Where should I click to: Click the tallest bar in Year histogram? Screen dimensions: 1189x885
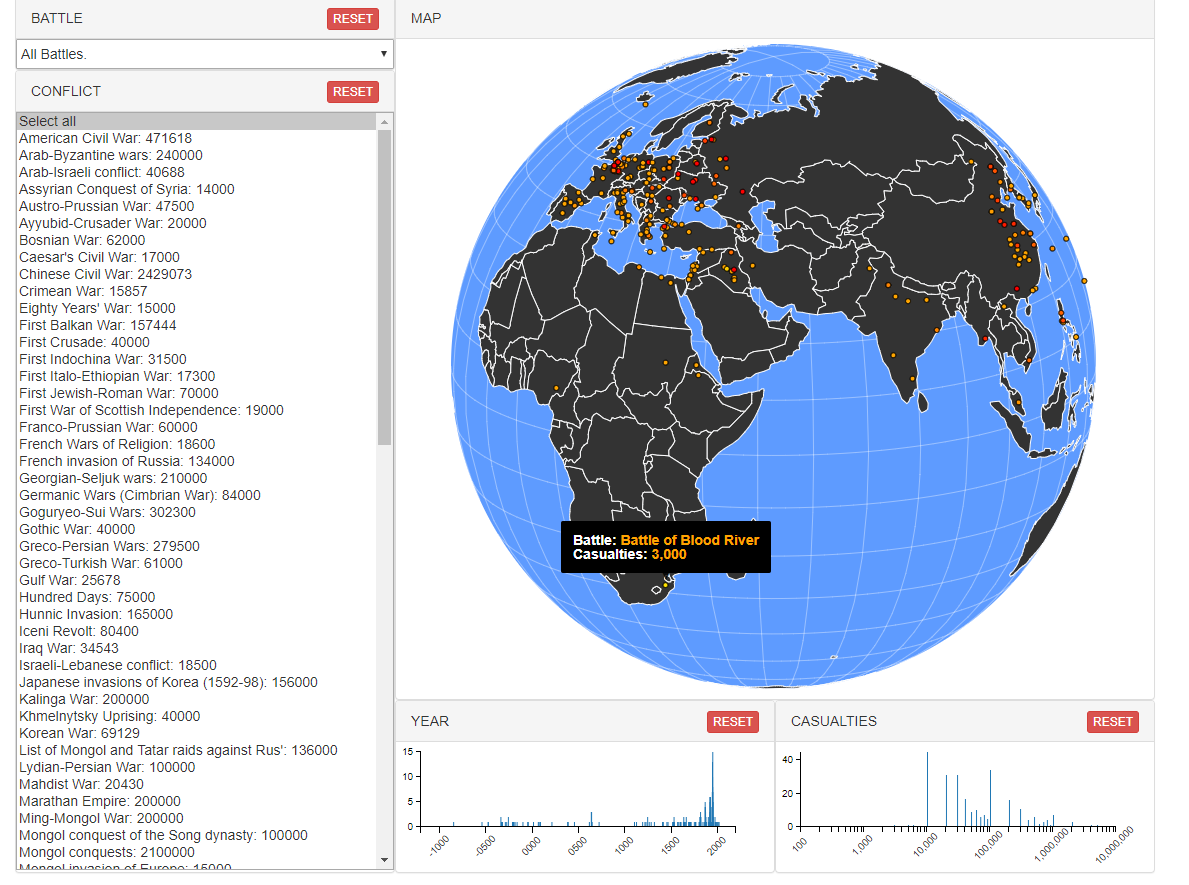(x=713, y=789)
